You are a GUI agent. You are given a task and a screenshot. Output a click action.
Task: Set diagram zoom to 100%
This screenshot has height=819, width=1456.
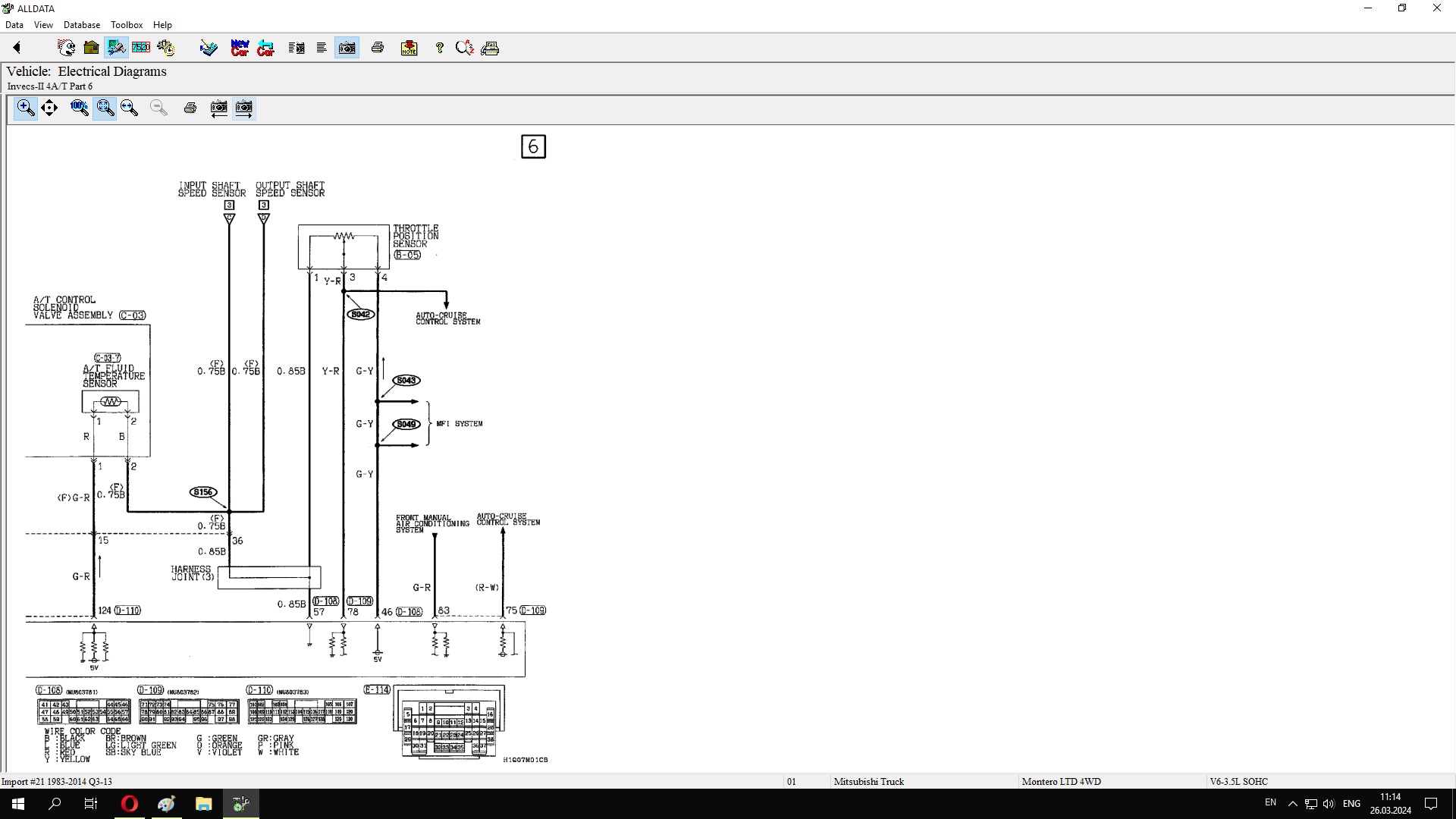point(79,108)
